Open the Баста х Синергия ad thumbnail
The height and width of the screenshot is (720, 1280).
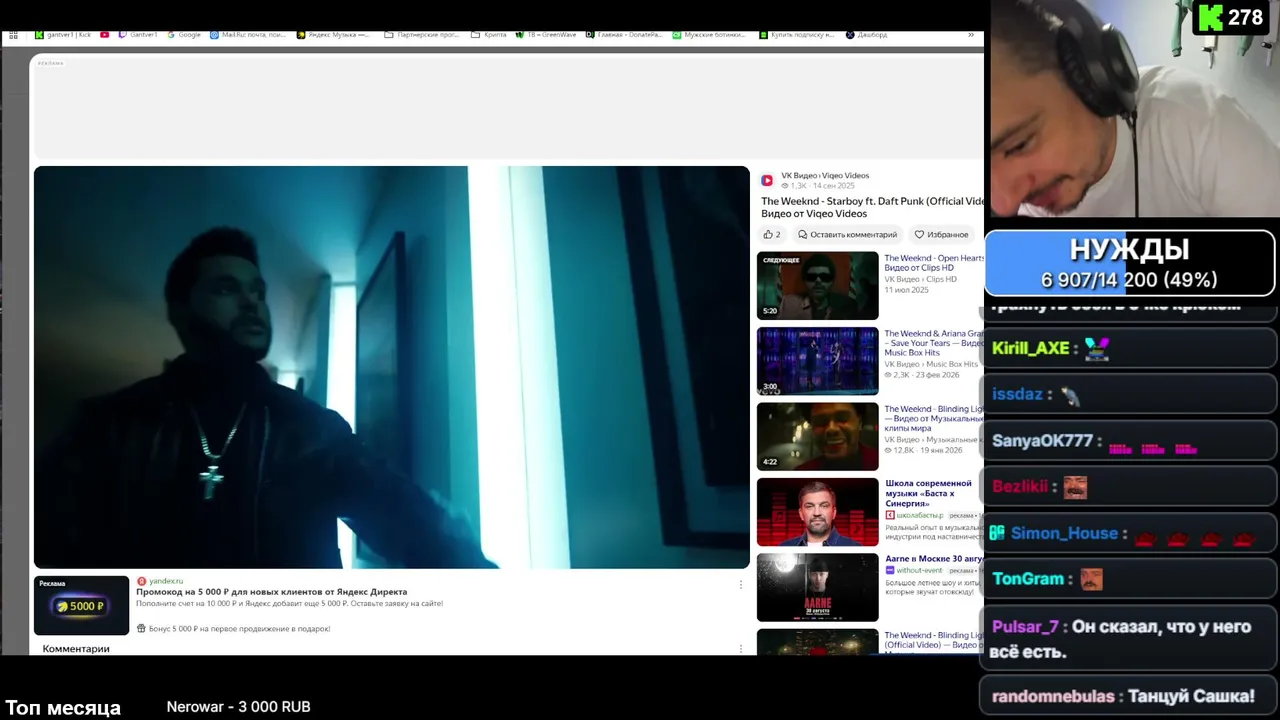[818, 512]
